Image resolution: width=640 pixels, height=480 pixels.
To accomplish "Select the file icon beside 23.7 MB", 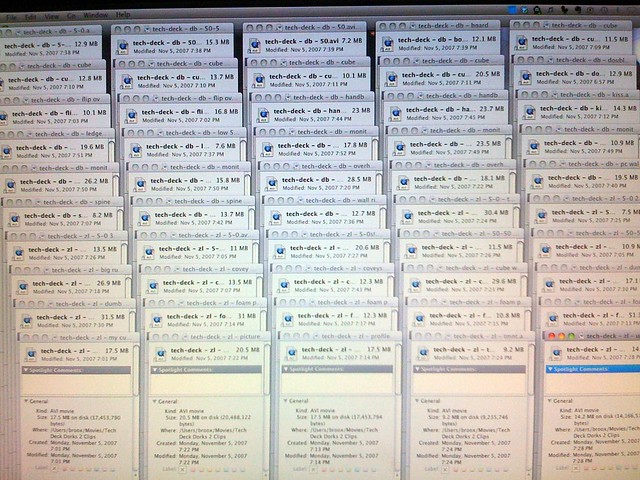I will click(395, 113).
